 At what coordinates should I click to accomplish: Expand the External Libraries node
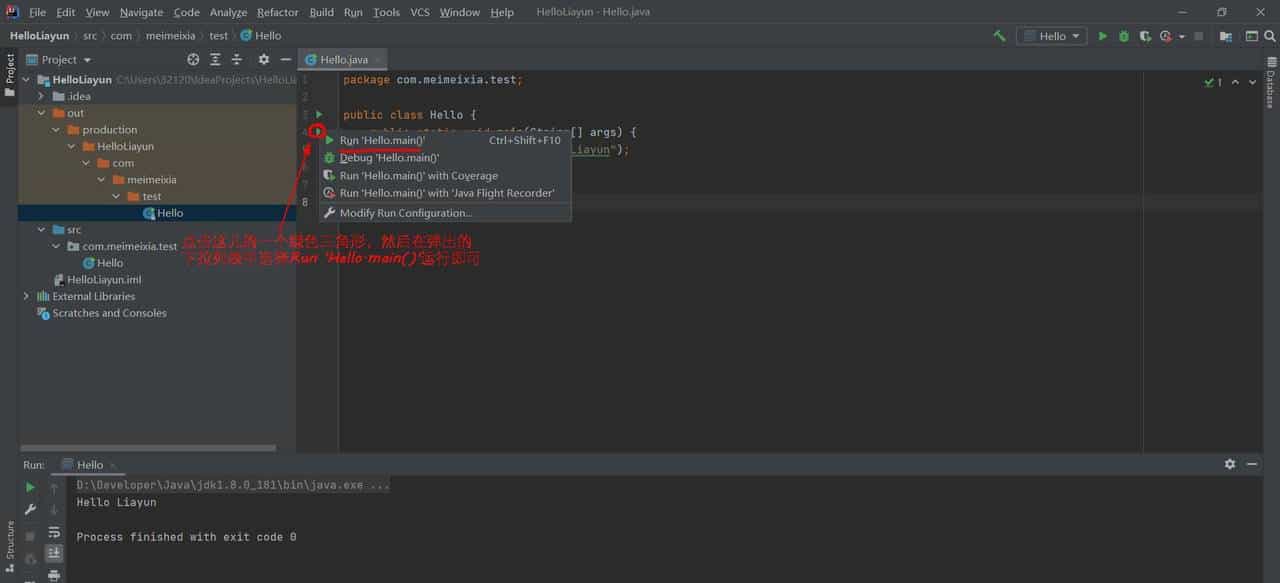[x=25, y=296]
